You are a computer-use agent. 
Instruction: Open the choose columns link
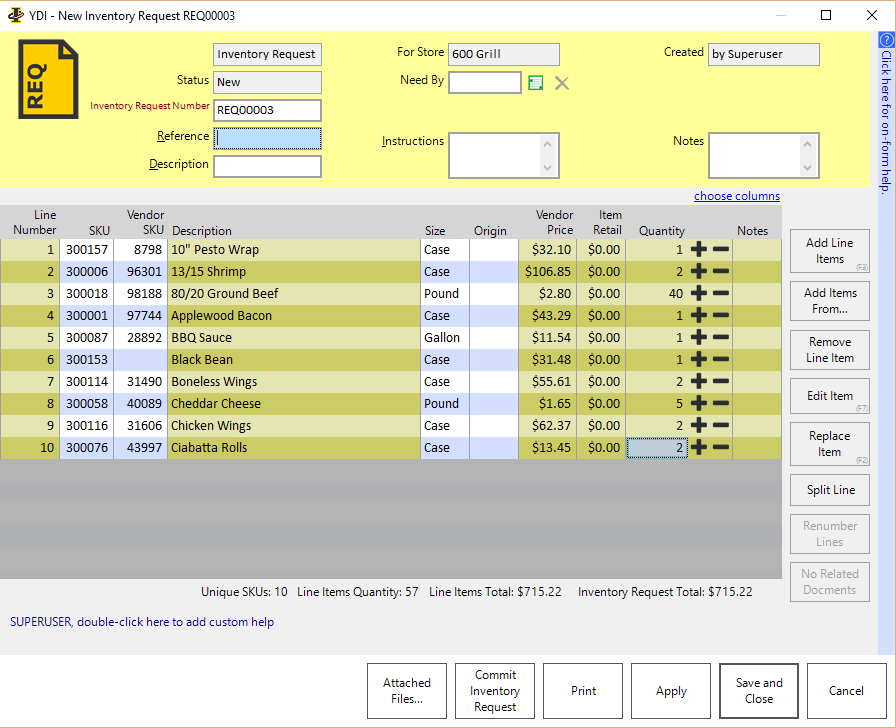[736, 196]
